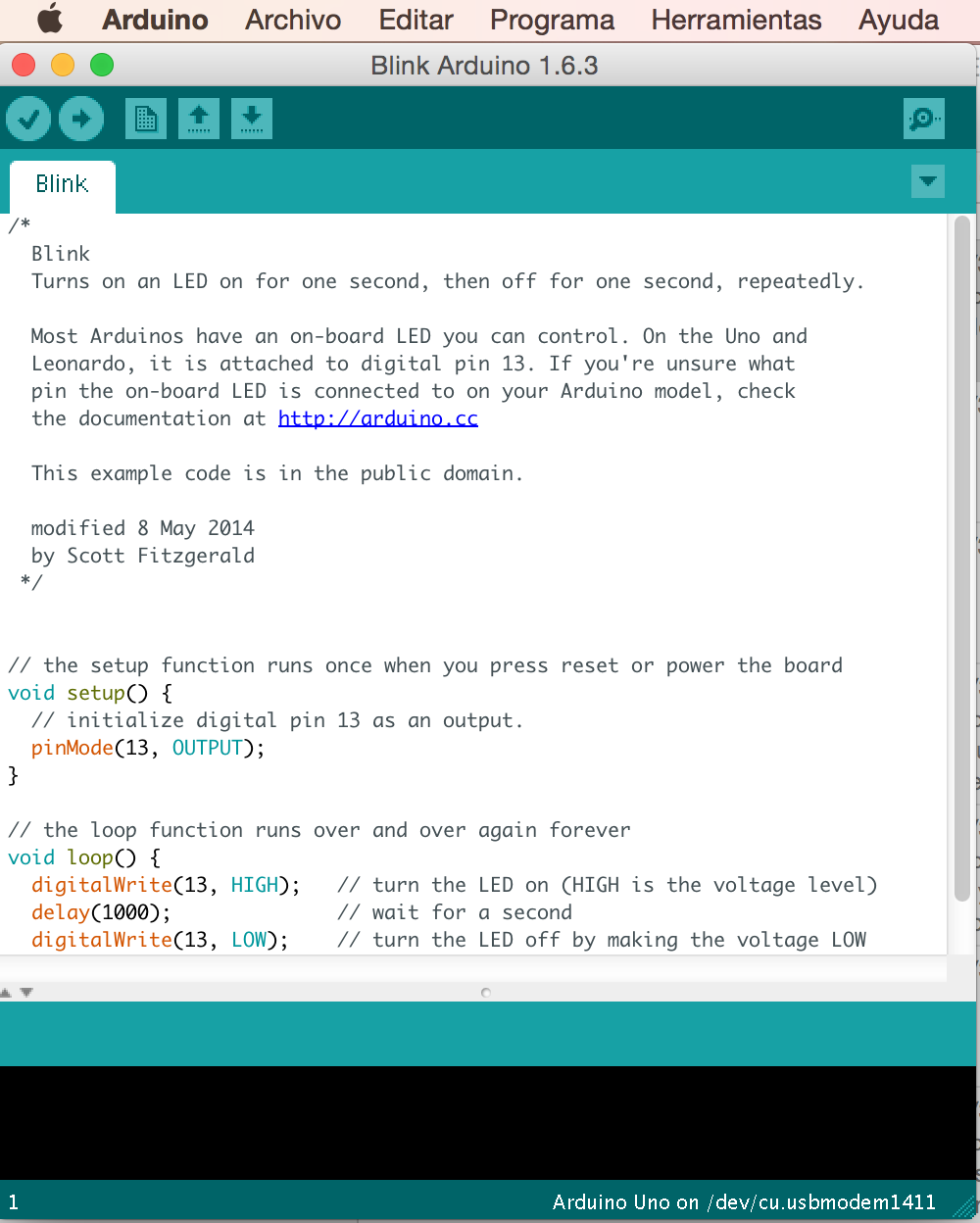Expand the tab options dropdown arrow
Screen dimensions: 980x1223
point(928,181)
